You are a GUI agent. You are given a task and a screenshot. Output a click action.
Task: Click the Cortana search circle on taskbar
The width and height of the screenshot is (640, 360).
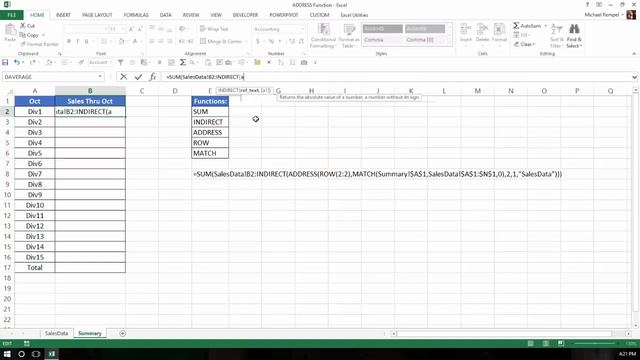pos(21,354)
